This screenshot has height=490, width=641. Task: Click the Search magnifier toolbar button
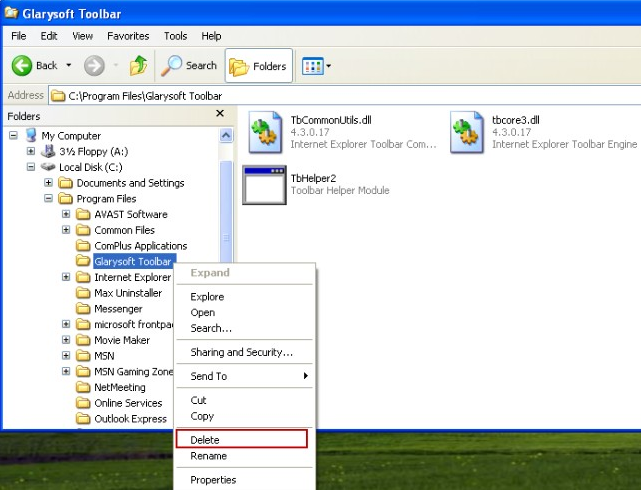point(188,65)
